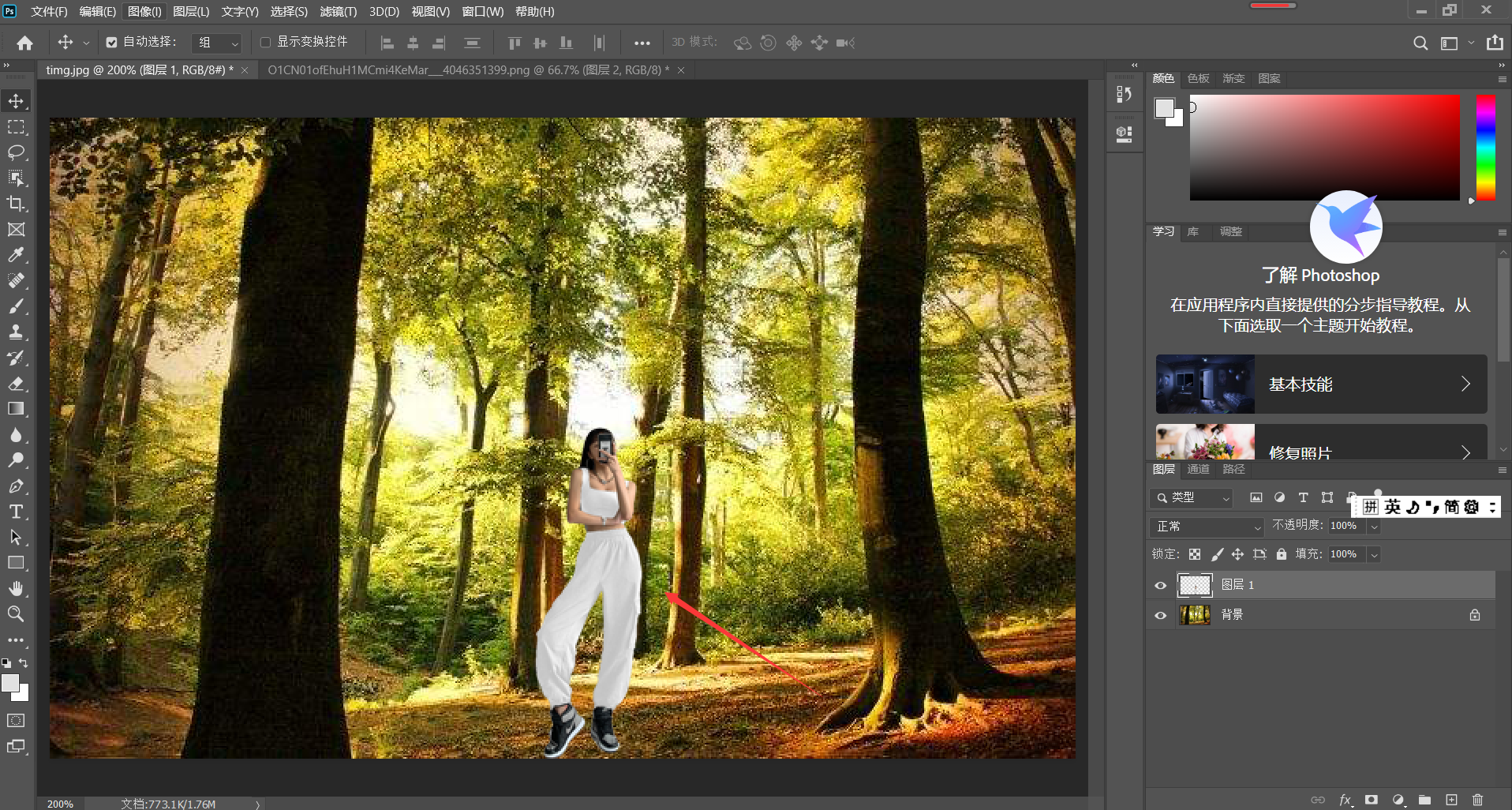1512x810 pixels.
Task: Open the blend mode 正常 dropdown
Action: coord(1206,526)
